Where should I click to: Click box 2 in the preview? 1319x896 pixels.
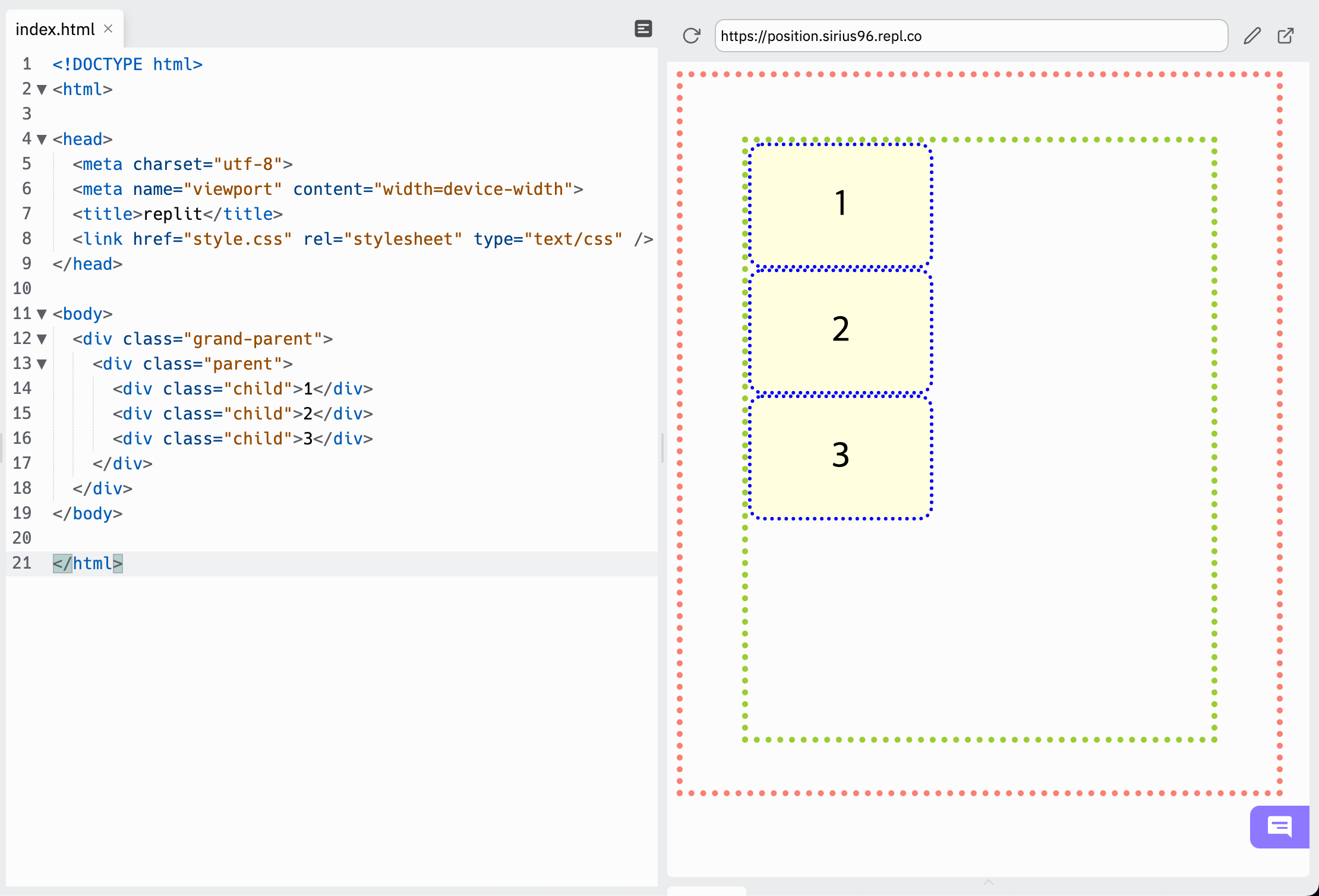click(x=840, y=330)
